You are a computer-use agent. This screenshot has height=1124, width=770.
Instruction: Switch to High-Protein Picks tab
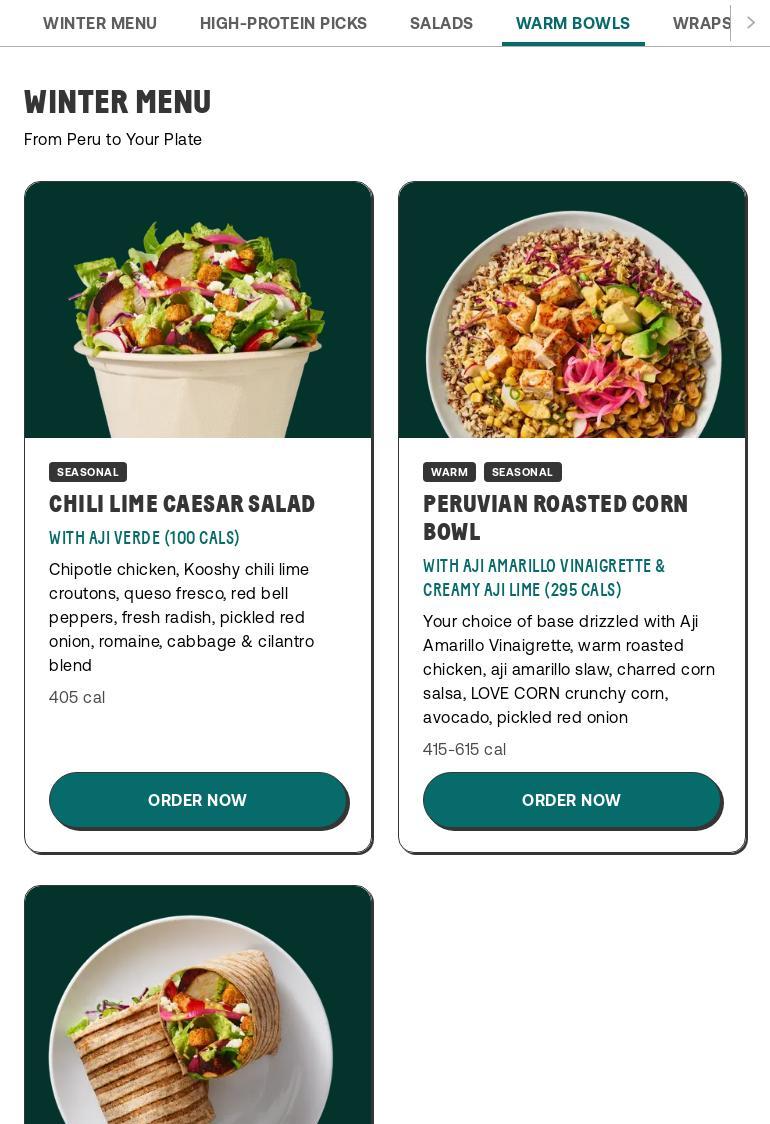pos(283,23)
